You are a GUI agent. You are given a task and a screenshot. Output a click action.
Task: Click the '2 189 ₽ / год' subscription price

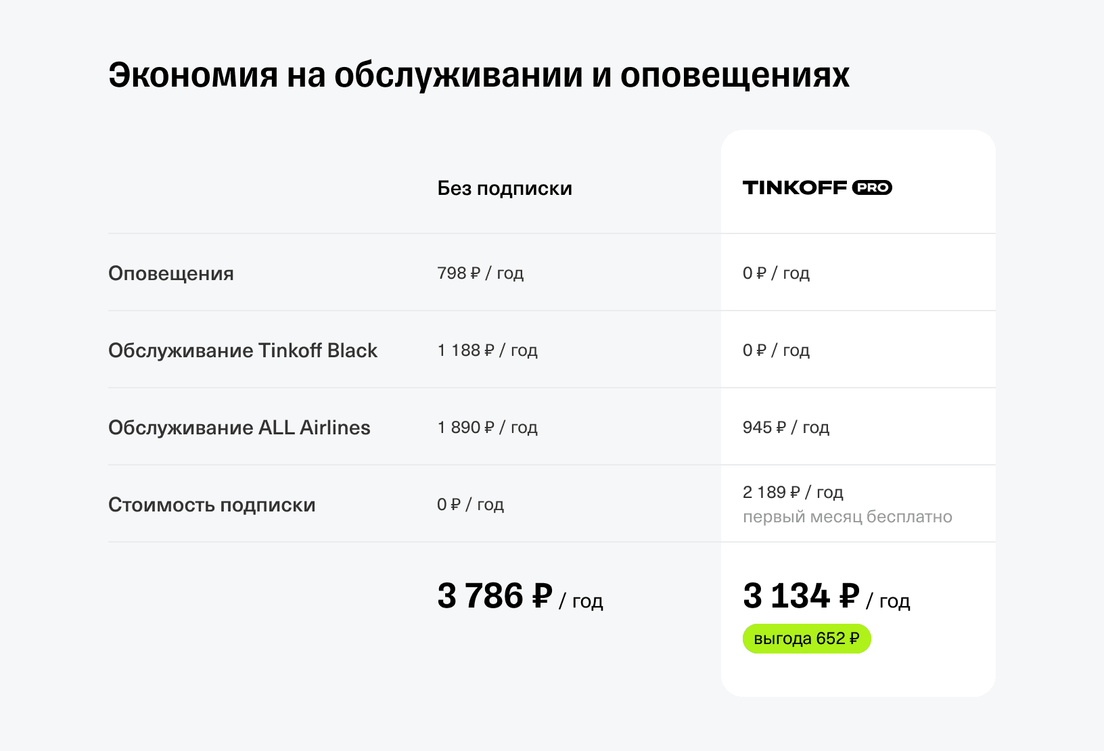point(793,492)
